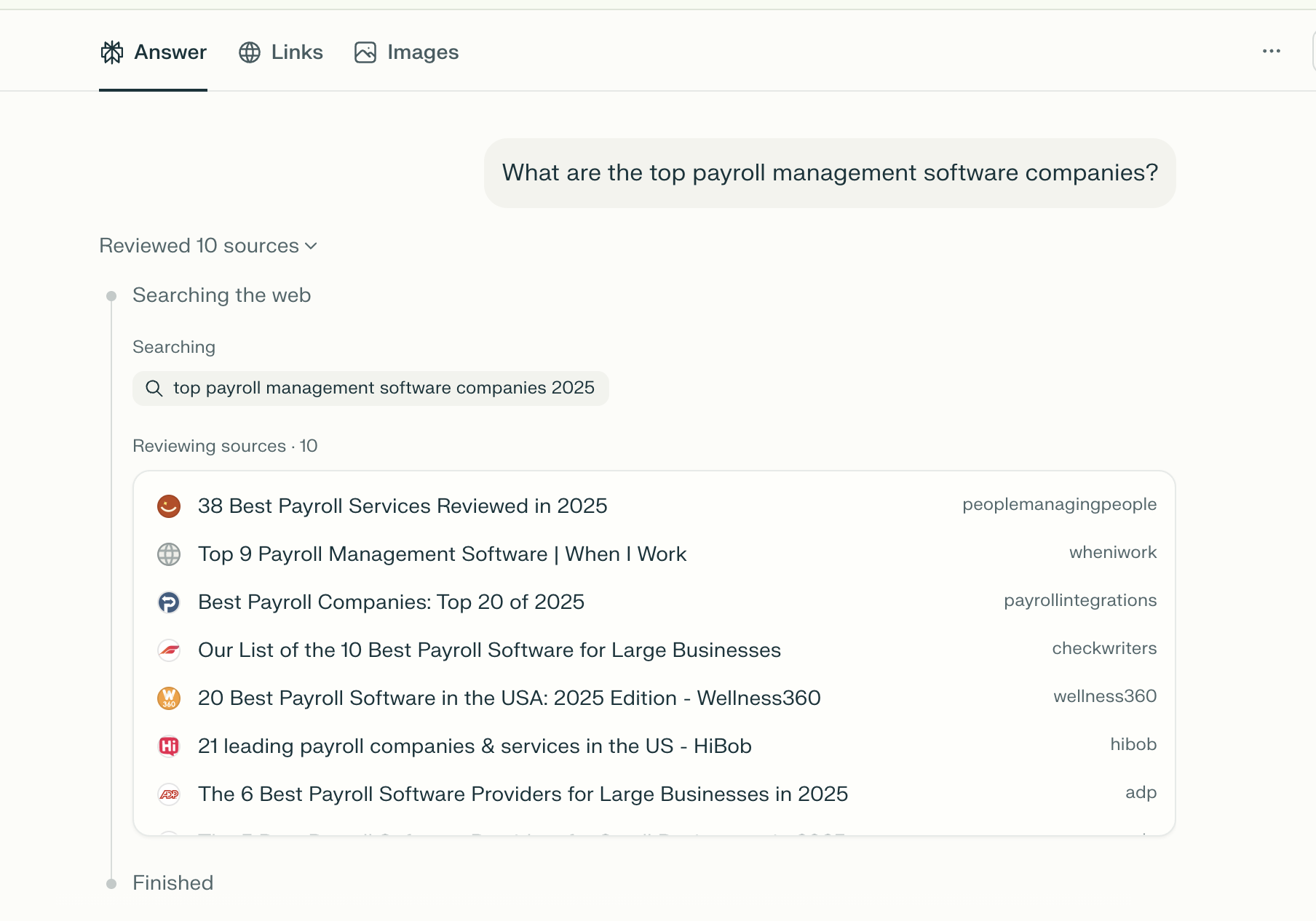Click the Searching the web step
This screenshot has width=1316, height=921.
(x=221, y=295)
